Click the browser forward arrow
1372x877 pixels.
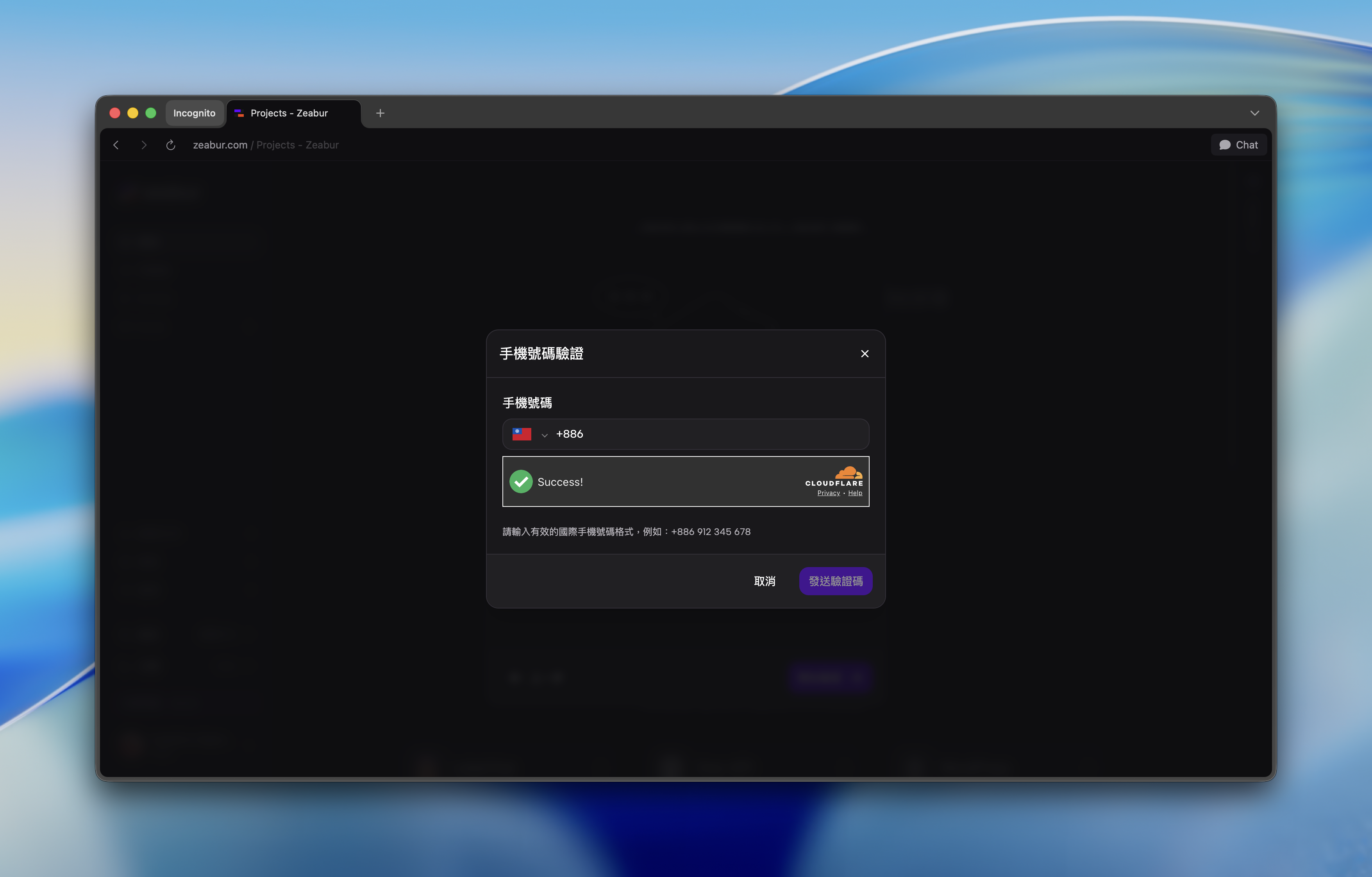coord(144,145)
